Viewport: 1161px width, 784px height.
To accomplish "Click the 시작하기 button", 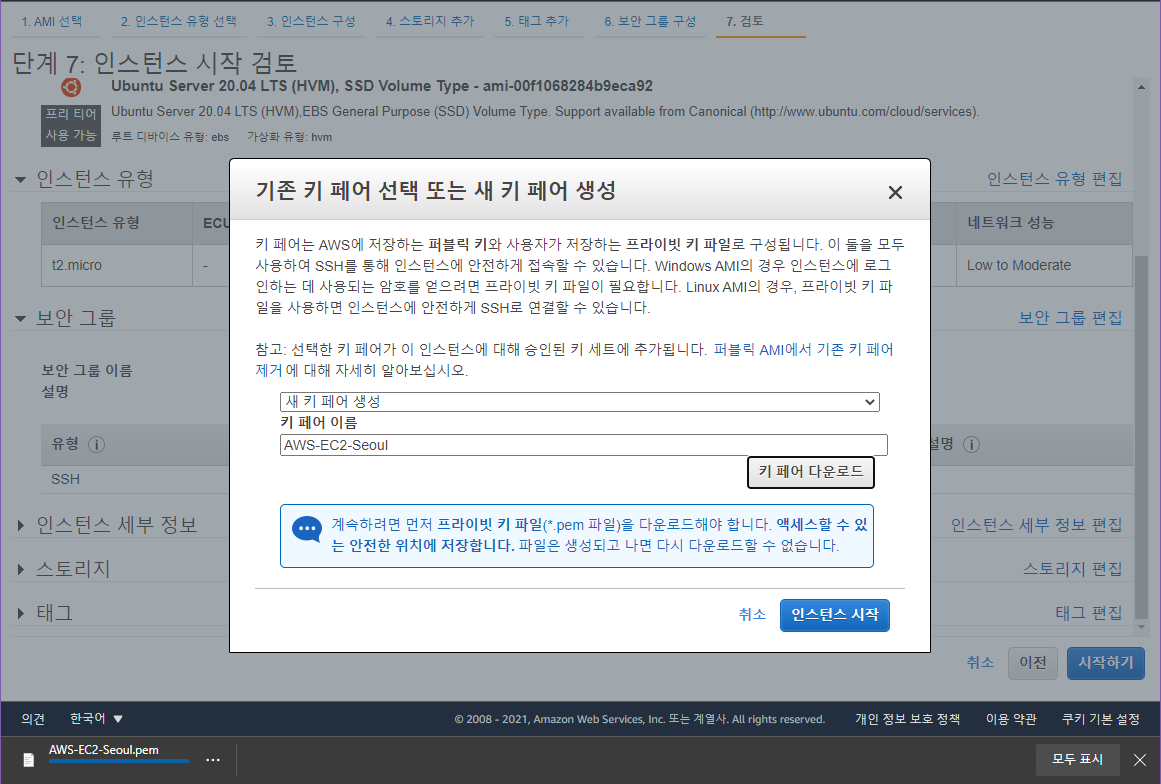I will pos(1105,663).
